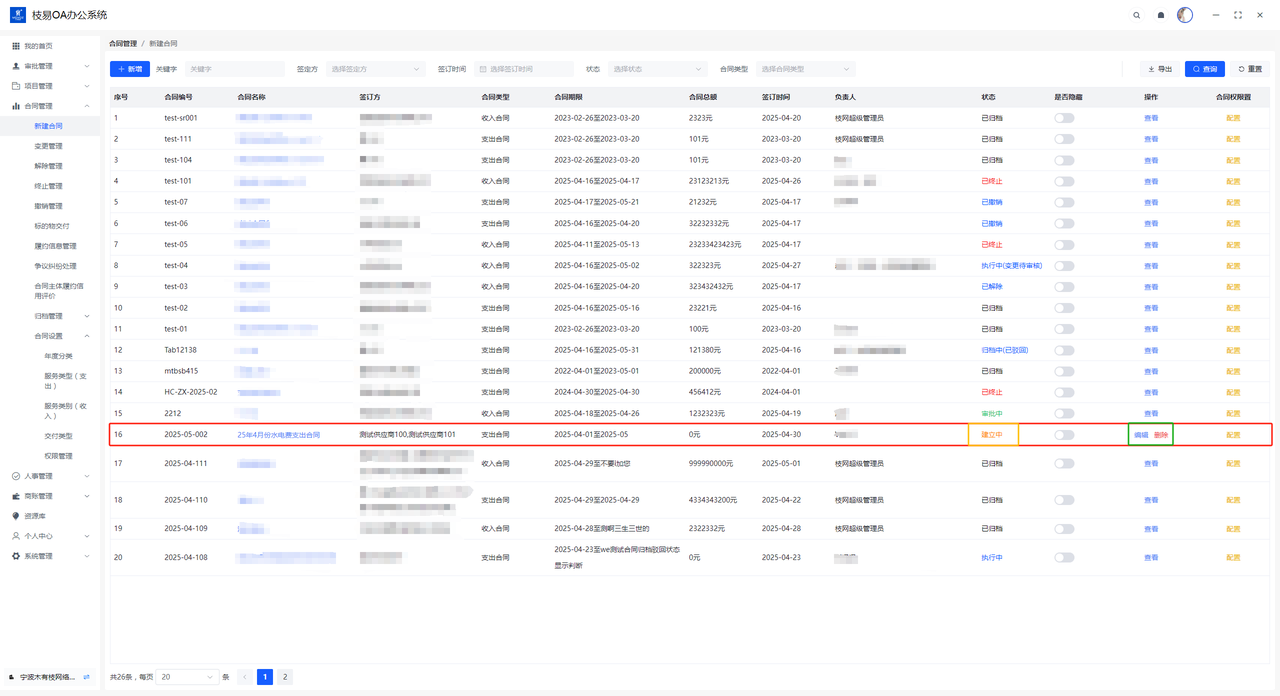Open the page size dropdown showing 20
1280x696 pixels.
187,677
